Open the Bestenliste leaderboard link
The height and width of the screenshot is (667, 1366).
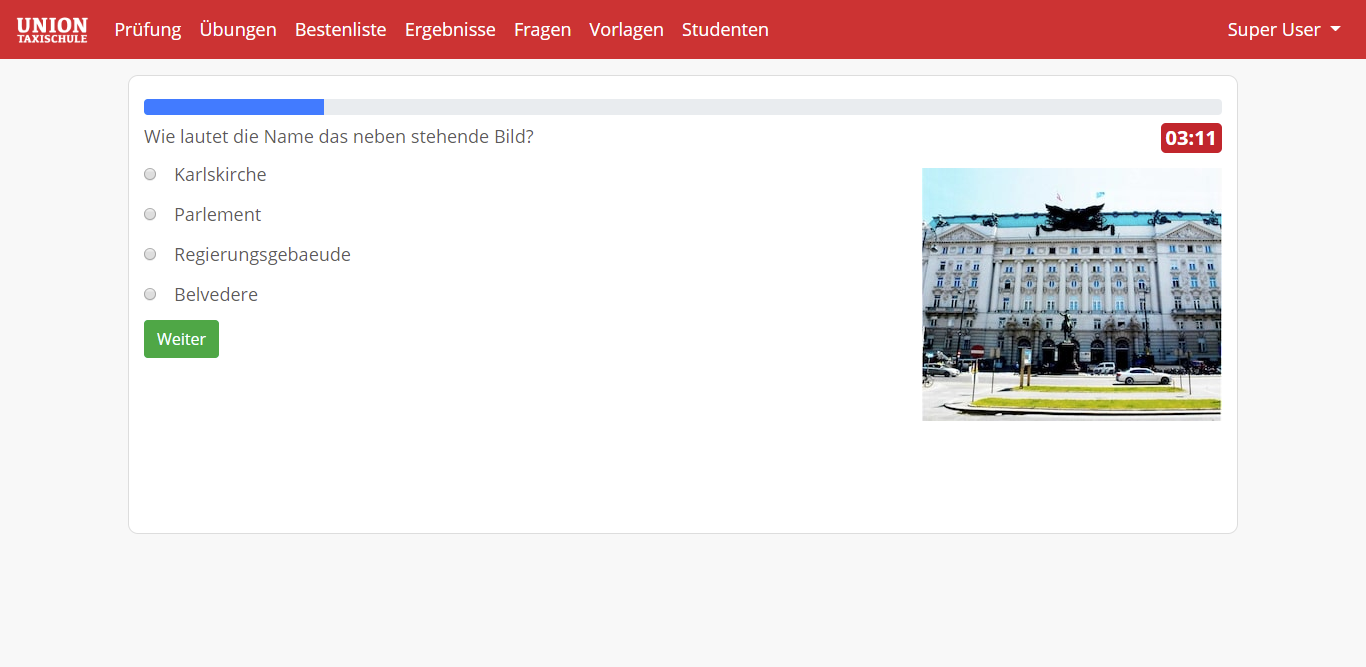(x=340, y=30)
